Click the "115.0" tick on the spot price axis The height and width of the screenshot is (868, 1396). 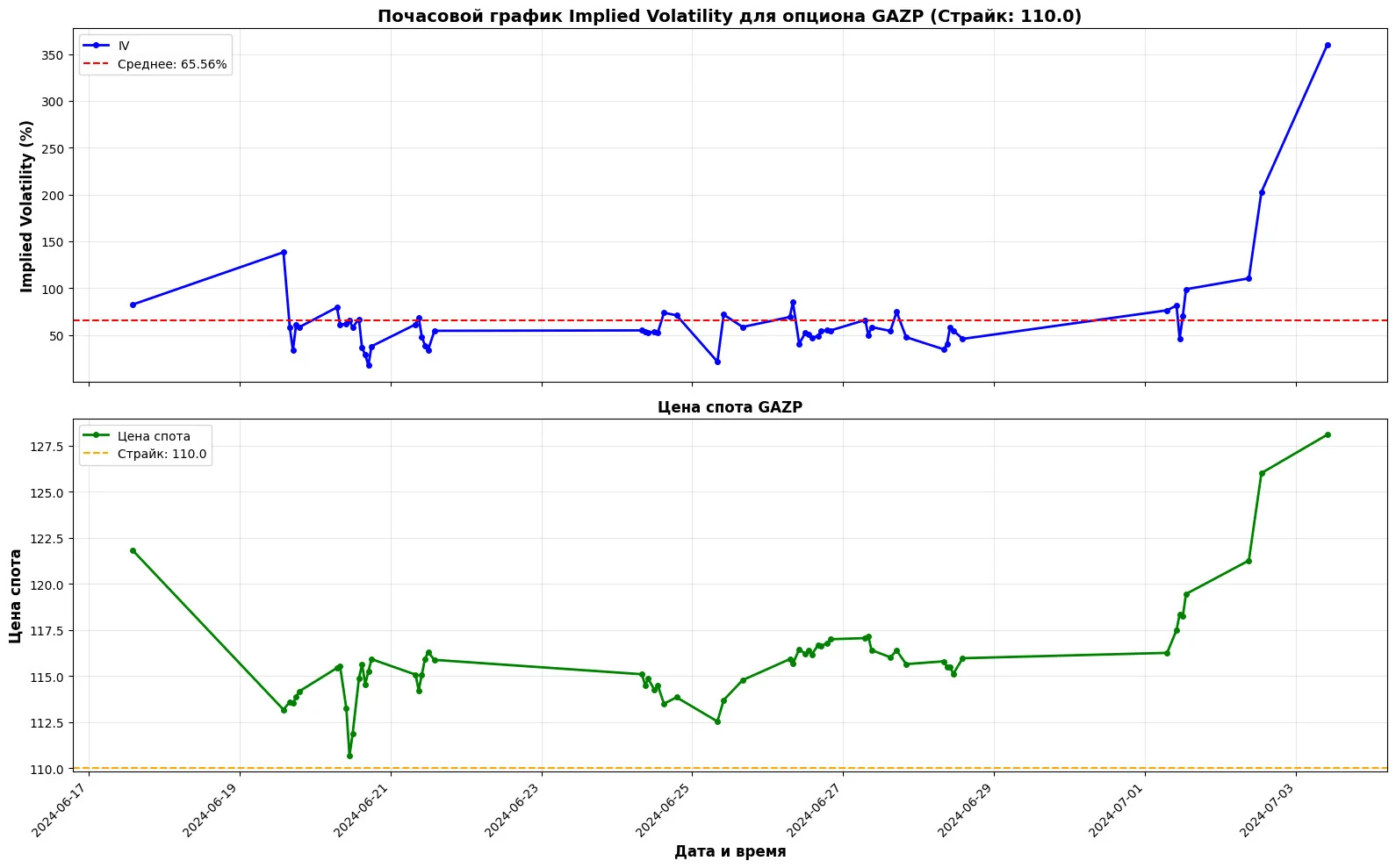point(48,677)
